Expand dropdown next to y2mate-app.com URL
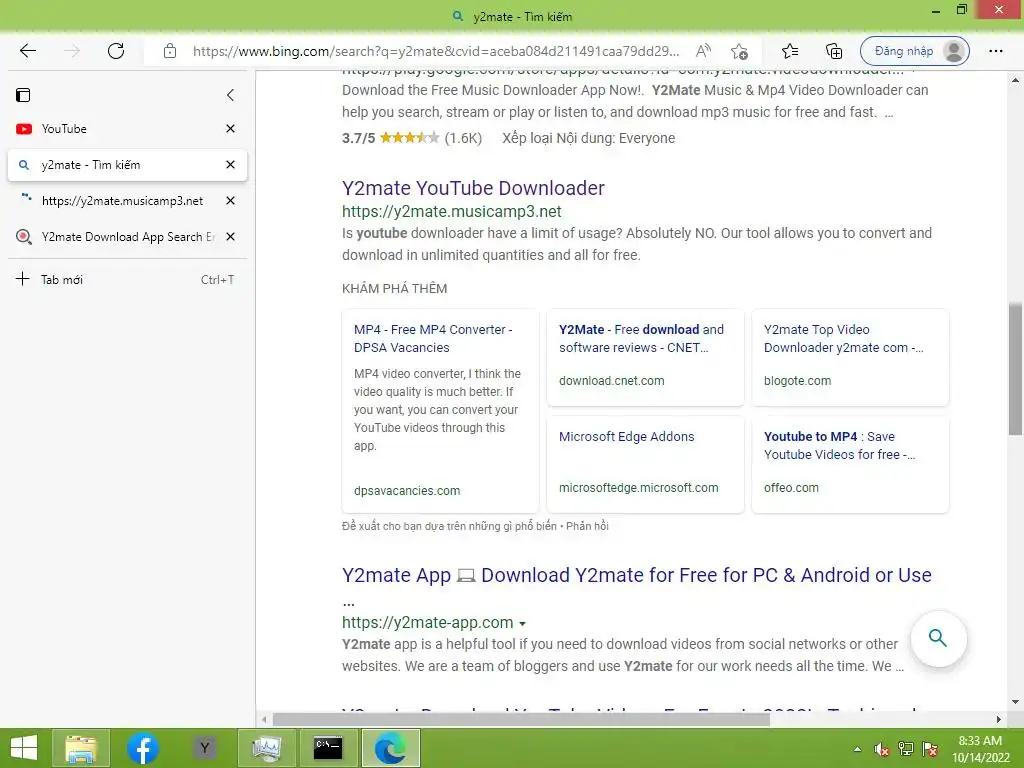 coord(522,624)
